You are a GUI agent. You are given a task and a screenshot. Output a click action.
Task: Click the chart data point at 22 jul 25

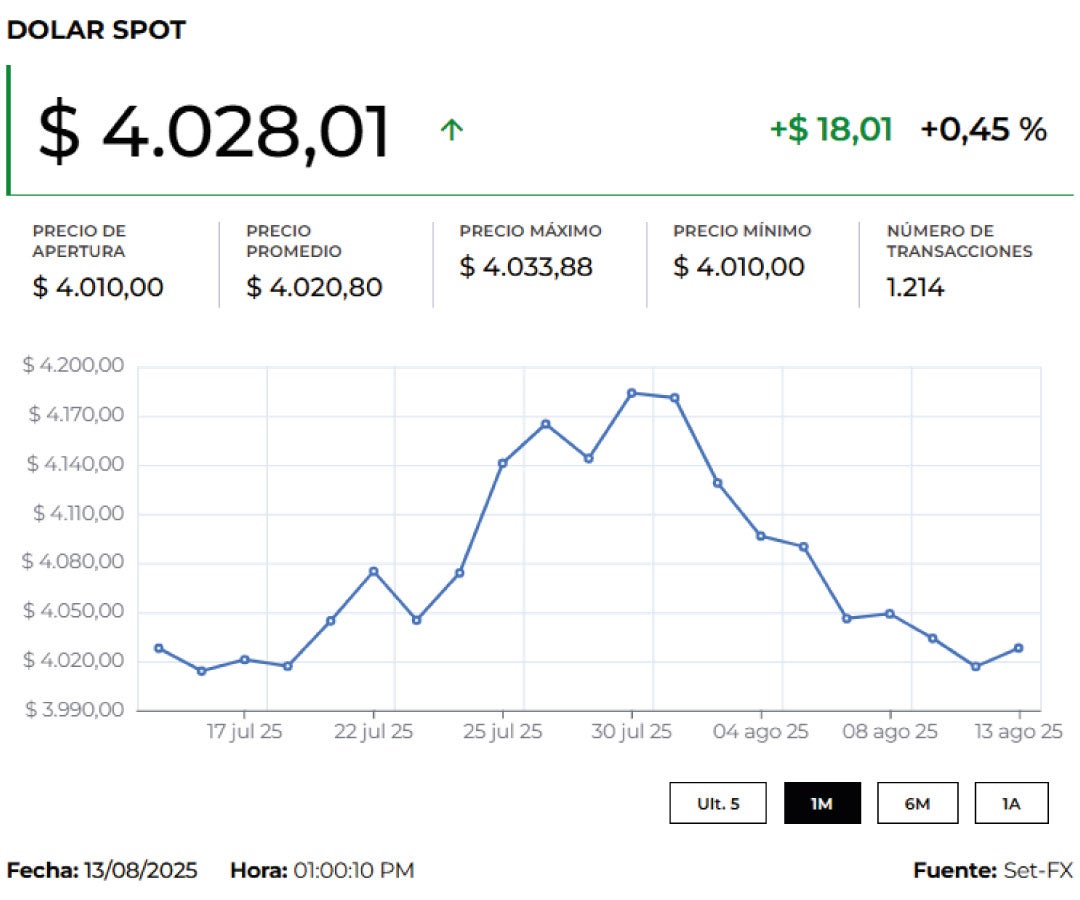(373, 571)
